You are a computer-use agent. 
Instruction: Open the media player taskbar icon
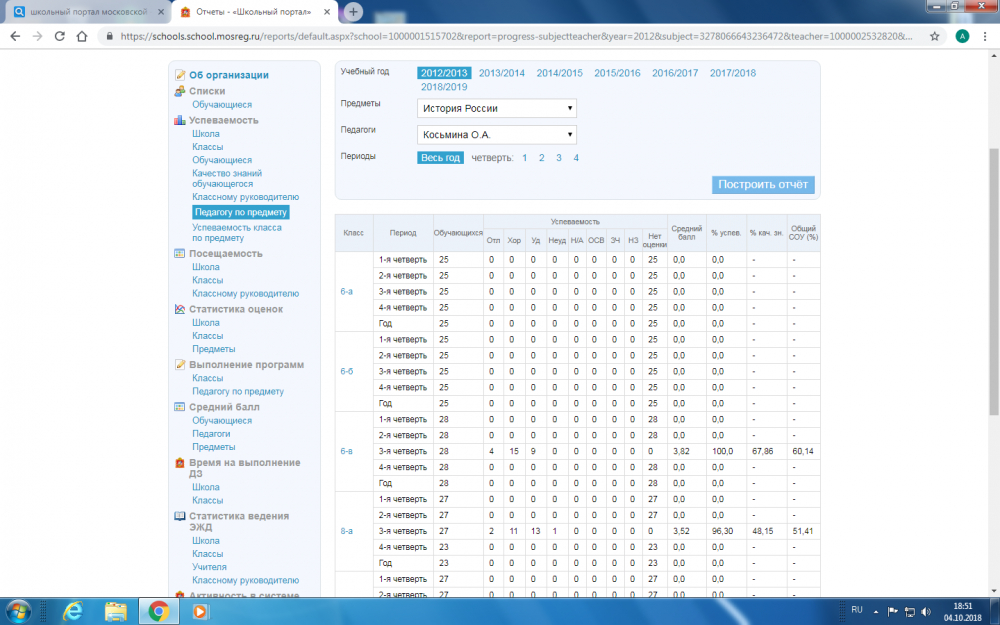pyautogui.click(x=200, y=612)
